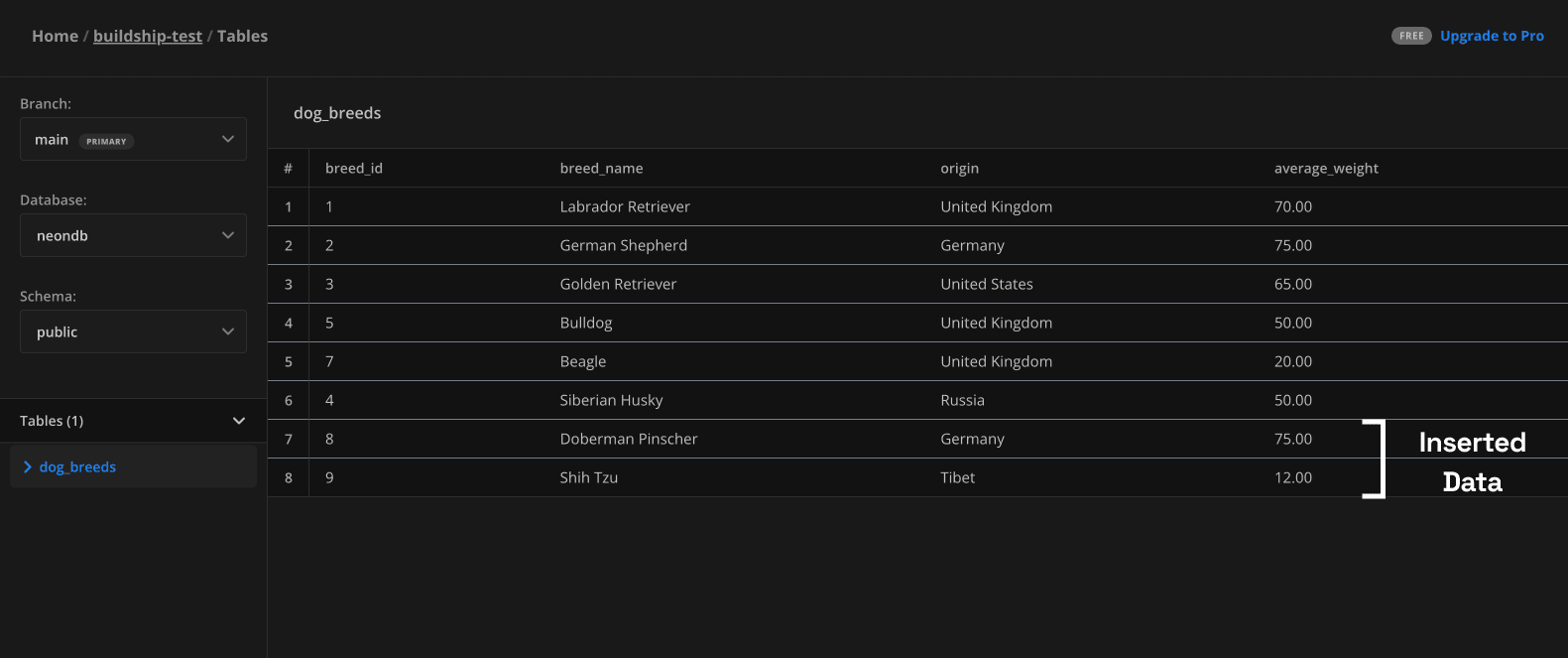
Task: Select the Siberian Husky cell
Action: [611, 401]
